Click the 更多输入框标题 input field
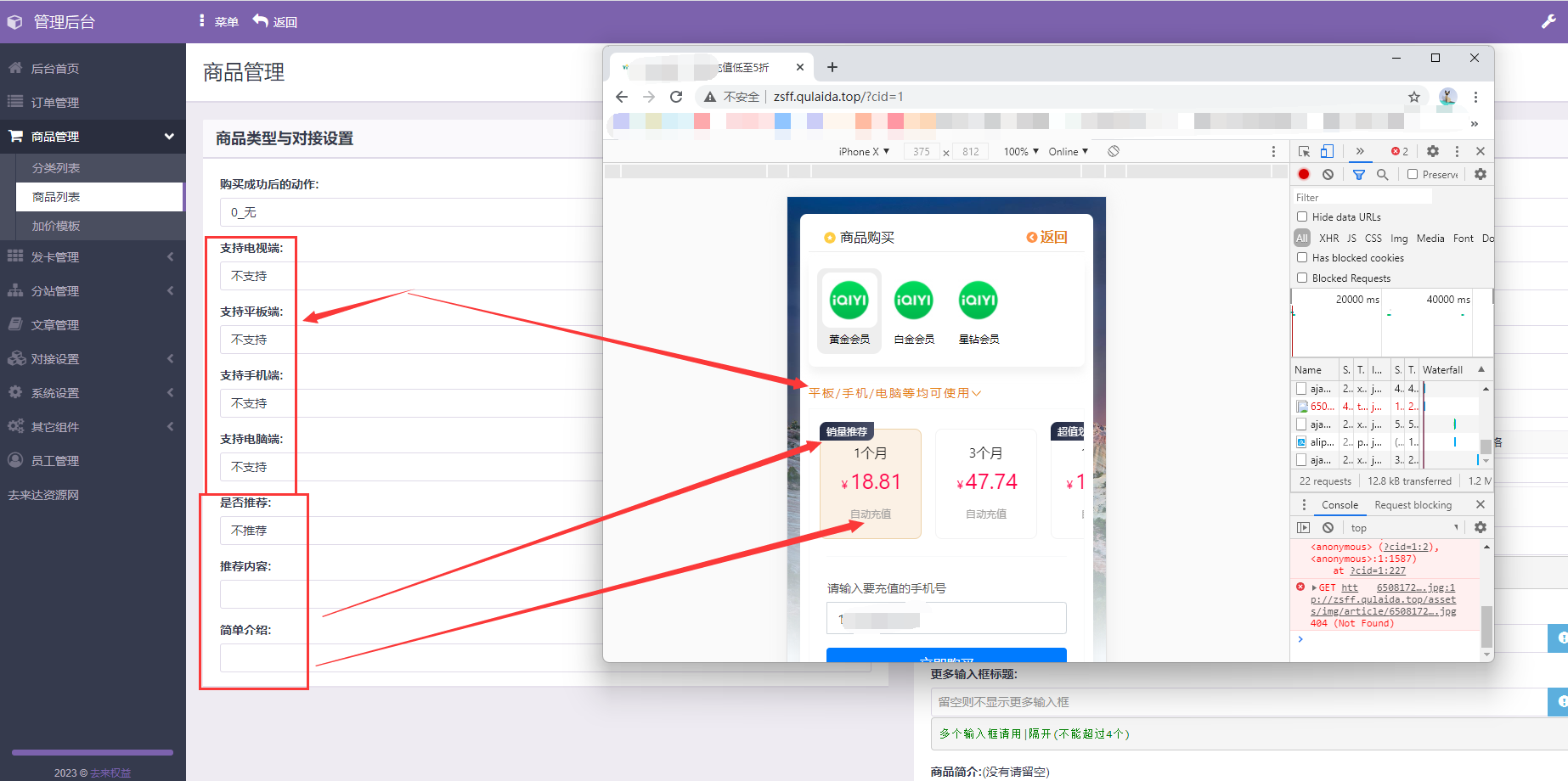 [x=1239, y=702]
